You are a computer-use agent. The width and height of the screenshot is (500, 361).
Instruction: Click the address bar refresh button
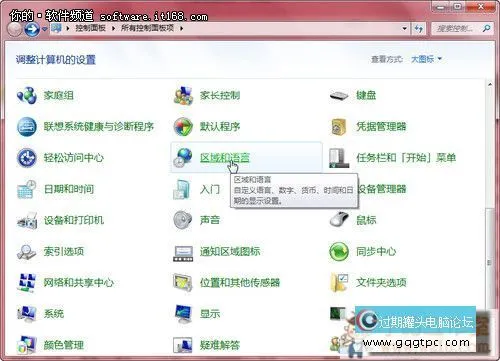tap(418, 29)
